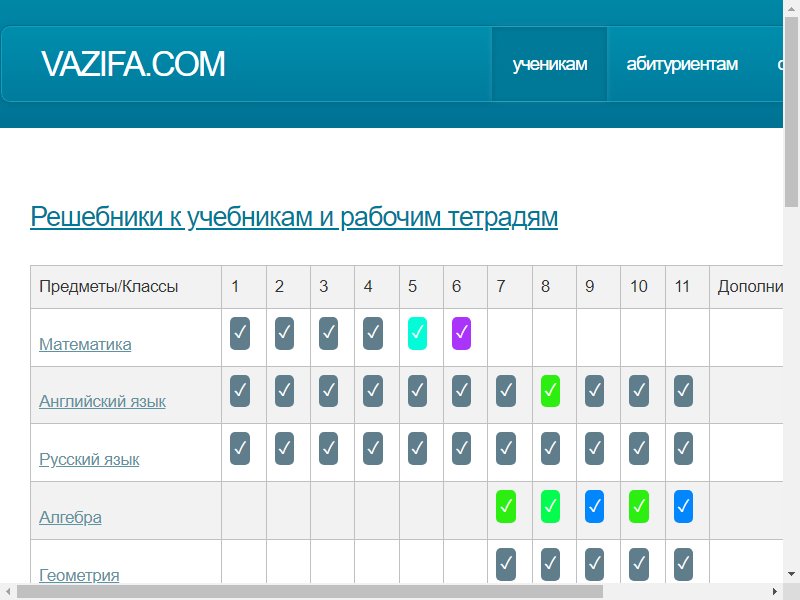Open the Математика subject link
The height and width of the screenshot is (600, 800).
coord(85,344)
